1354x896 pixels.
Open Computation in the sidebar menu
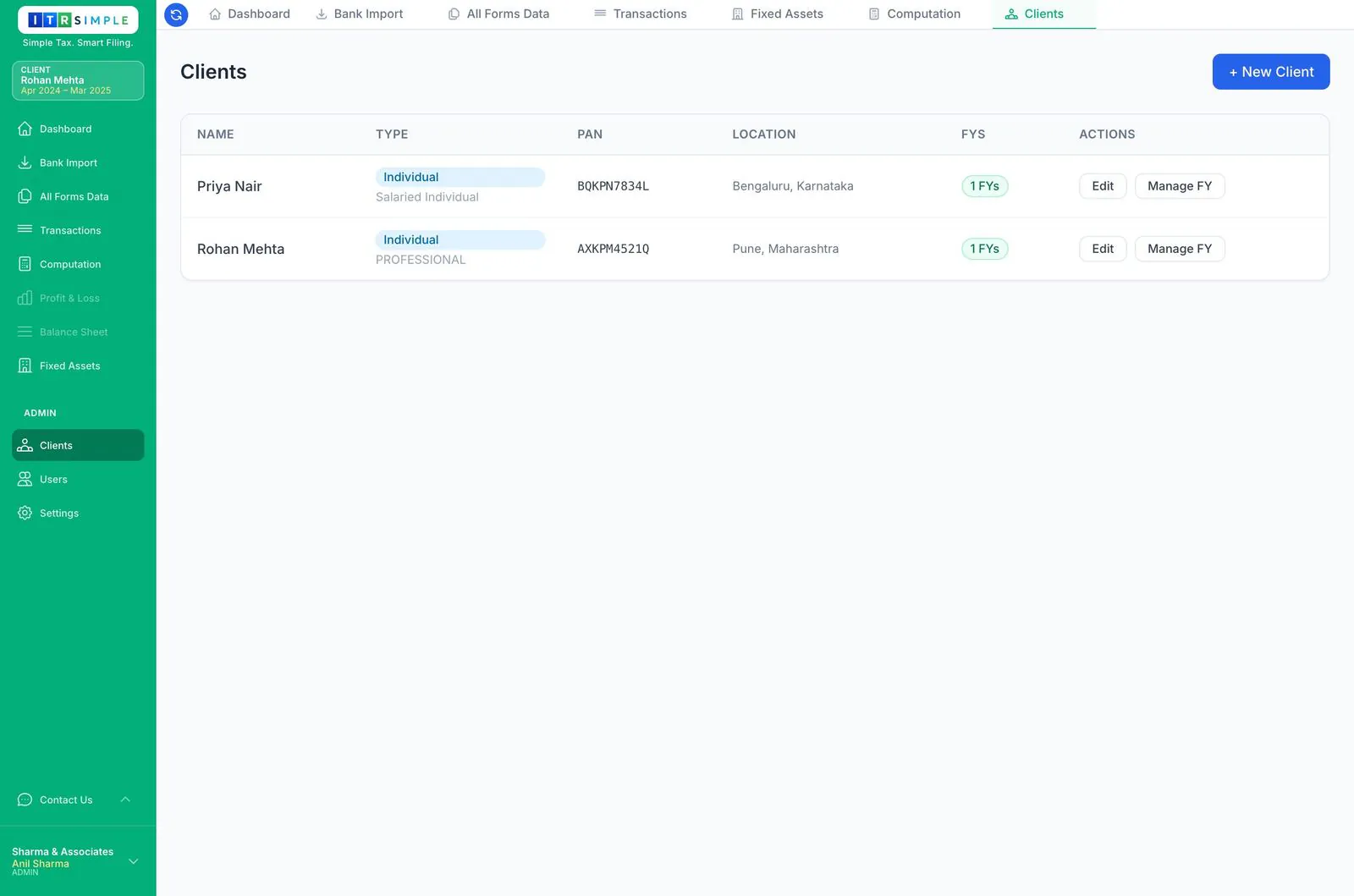[x=78, y=264]
